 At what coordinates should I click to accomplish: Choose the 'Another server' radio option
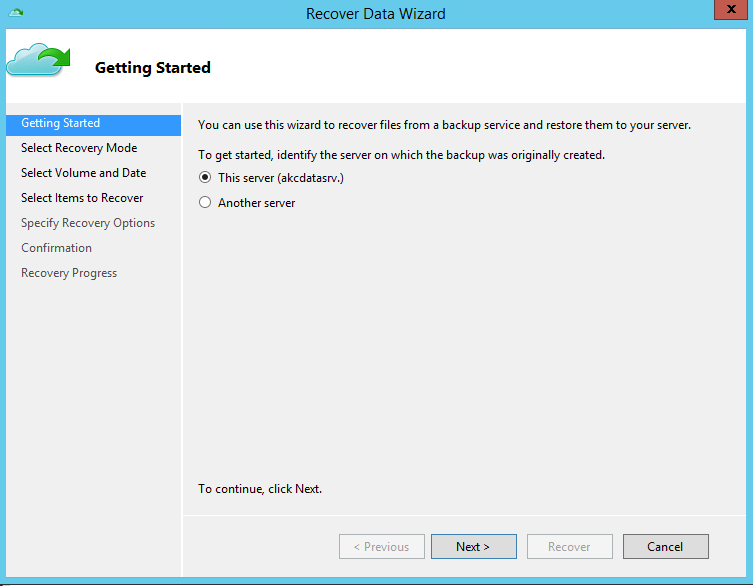click(206, 203)
